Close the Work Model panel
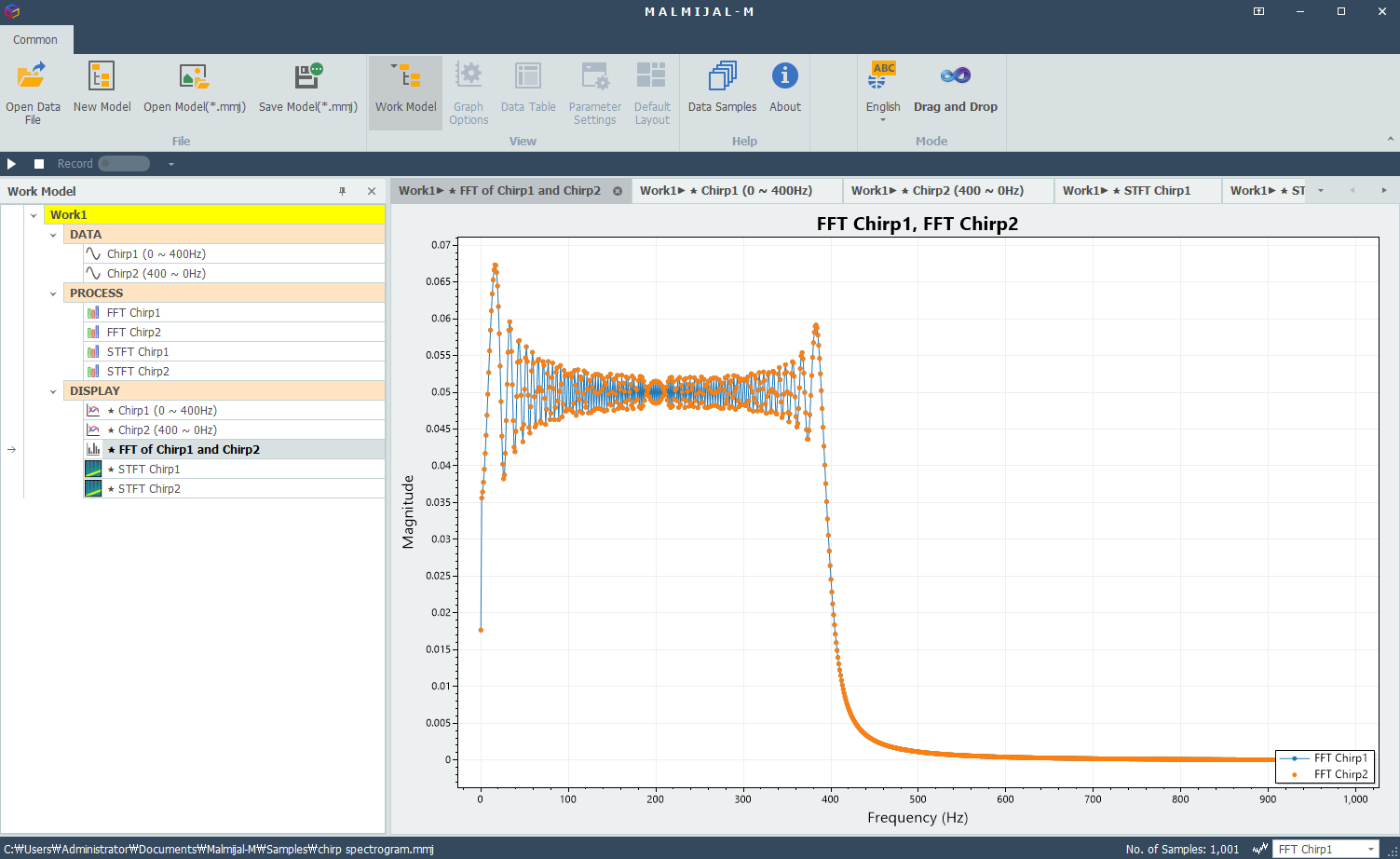Screen dimensions: 1400x859 (x=372, y=191)
